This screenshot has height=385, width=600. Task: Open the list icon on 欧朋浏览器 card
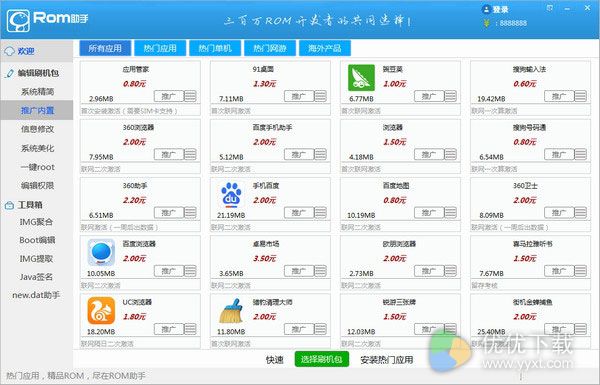(450, 271)
